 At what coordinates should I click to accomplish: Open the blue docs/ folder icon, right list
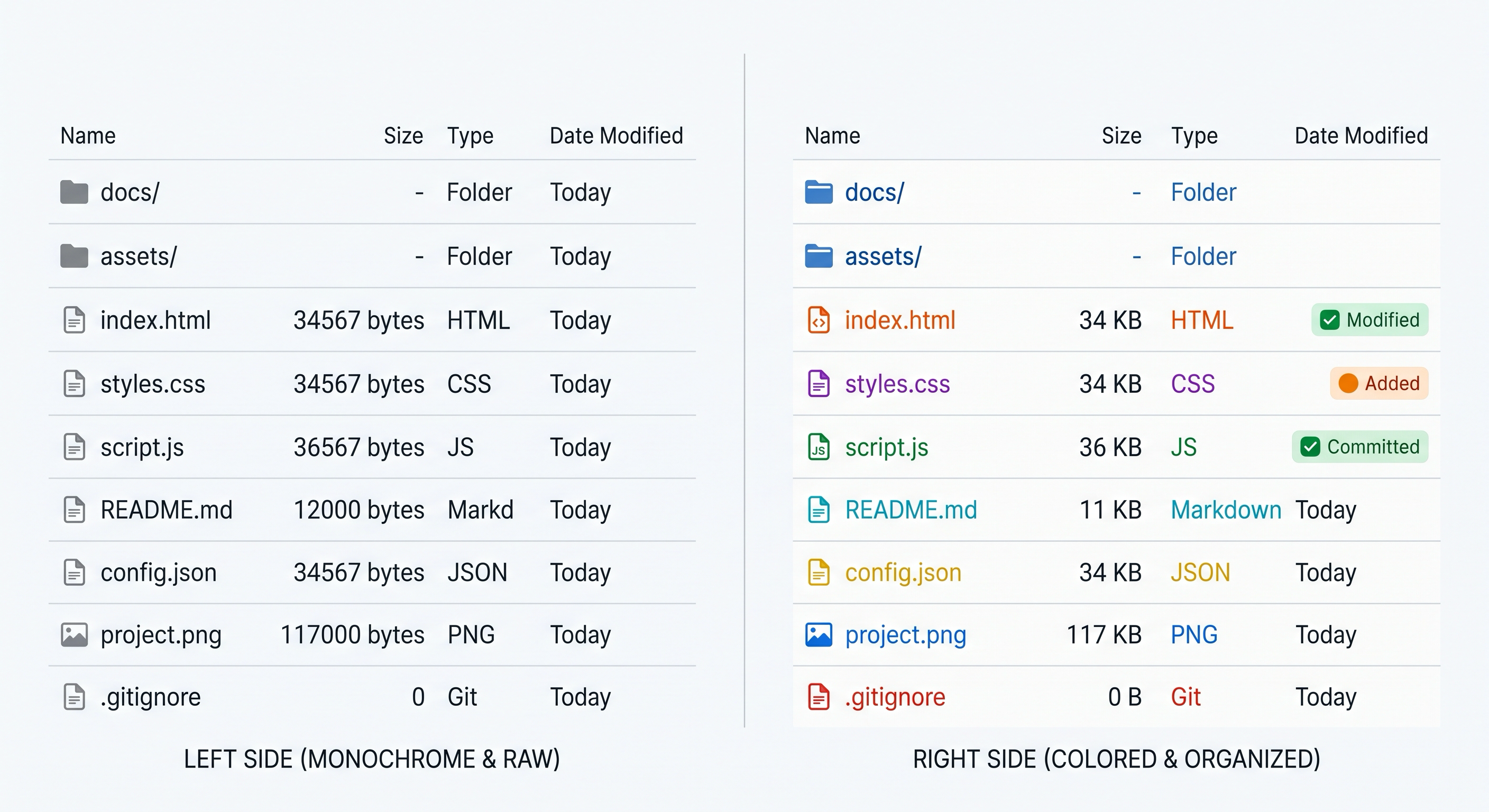(819, 192)
